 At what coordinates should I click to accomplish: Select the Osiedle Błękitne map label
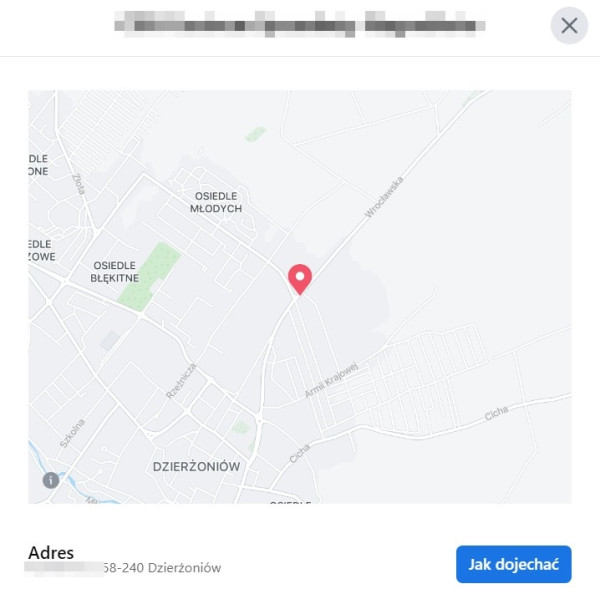point(114,272)
